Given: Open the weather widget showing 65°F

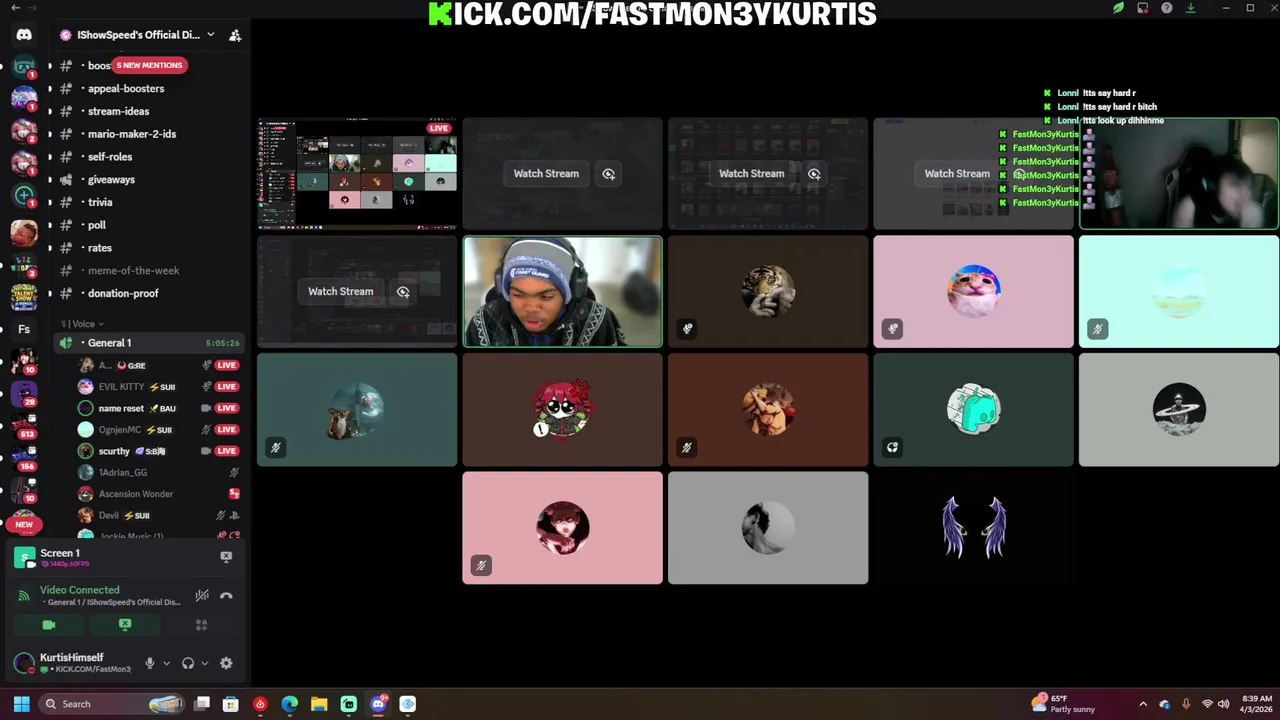Looking at the screenshot, I should point(1064,704).
